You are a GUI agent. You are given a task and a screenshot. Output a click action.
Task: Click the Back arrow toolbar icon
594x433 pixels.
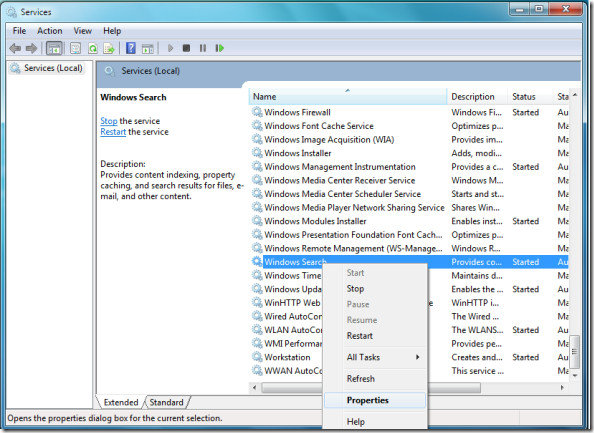click(15, 48)
